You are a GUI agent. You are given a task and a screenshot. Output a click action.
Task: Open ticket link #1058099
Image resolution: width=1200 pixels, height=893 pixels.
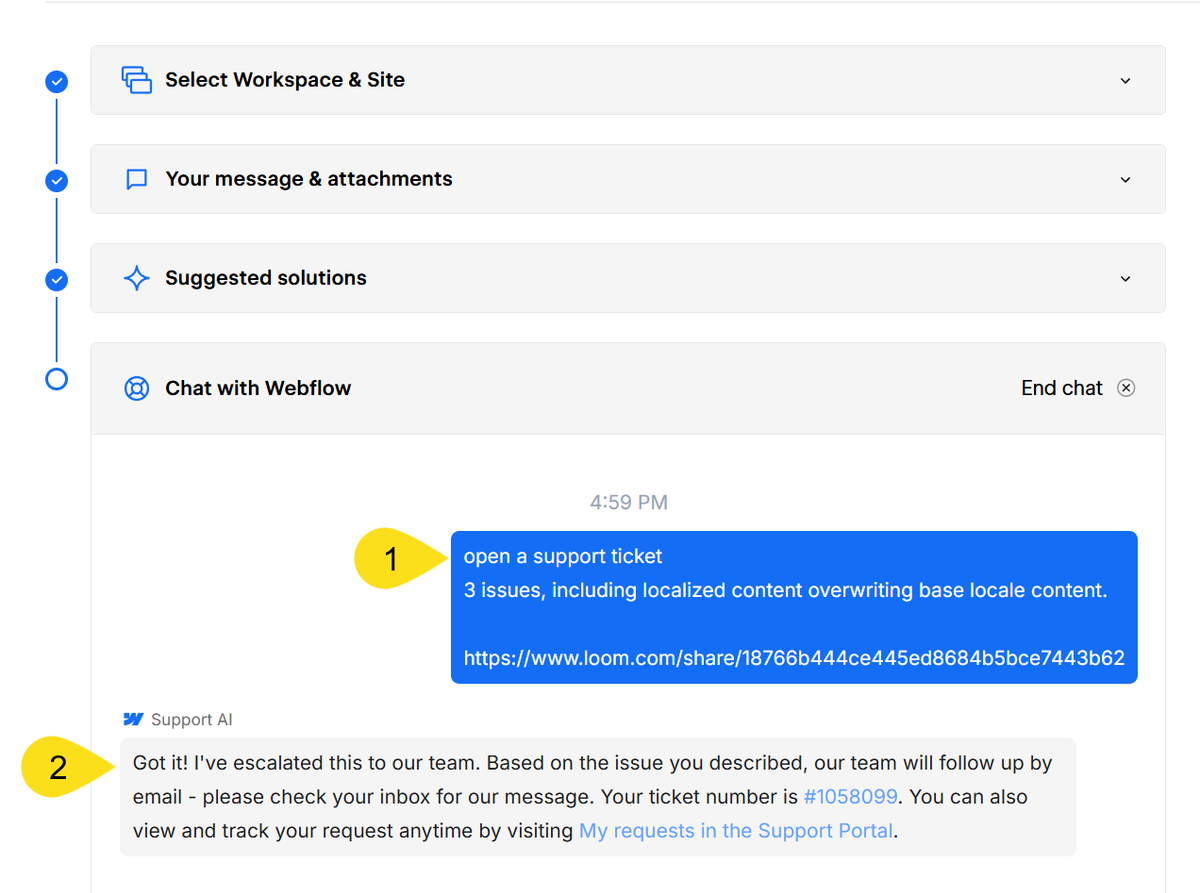point(850,797)
